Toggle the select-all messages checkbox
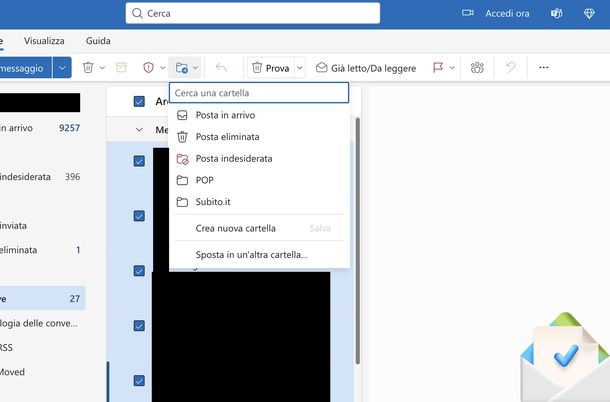Viewport: 610px width, 402px height. pos(139,101)
